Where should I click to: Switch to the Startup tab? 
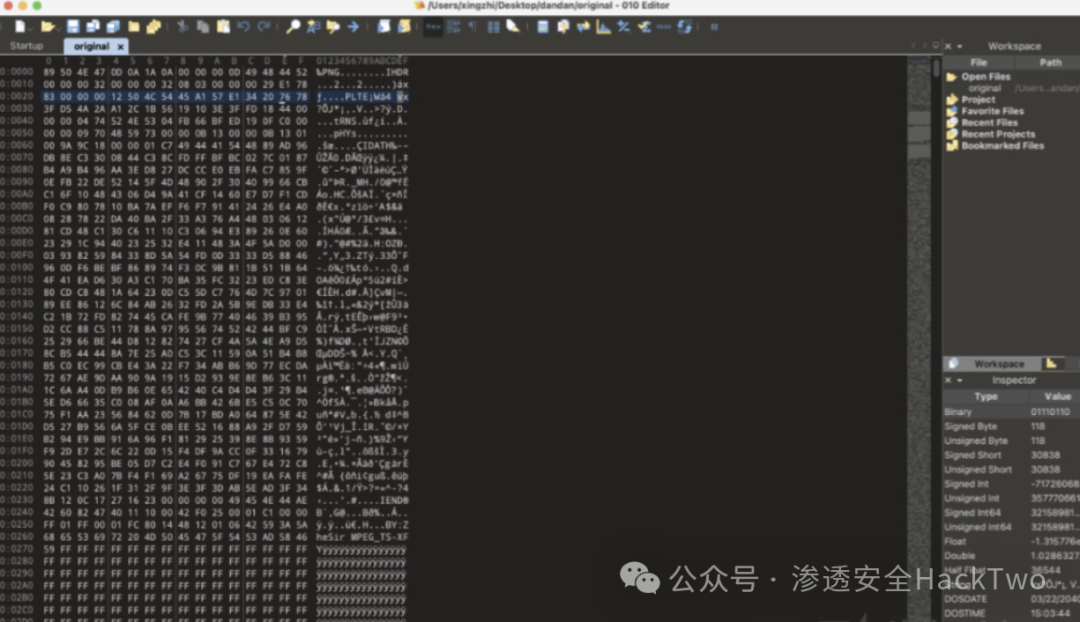26,46
